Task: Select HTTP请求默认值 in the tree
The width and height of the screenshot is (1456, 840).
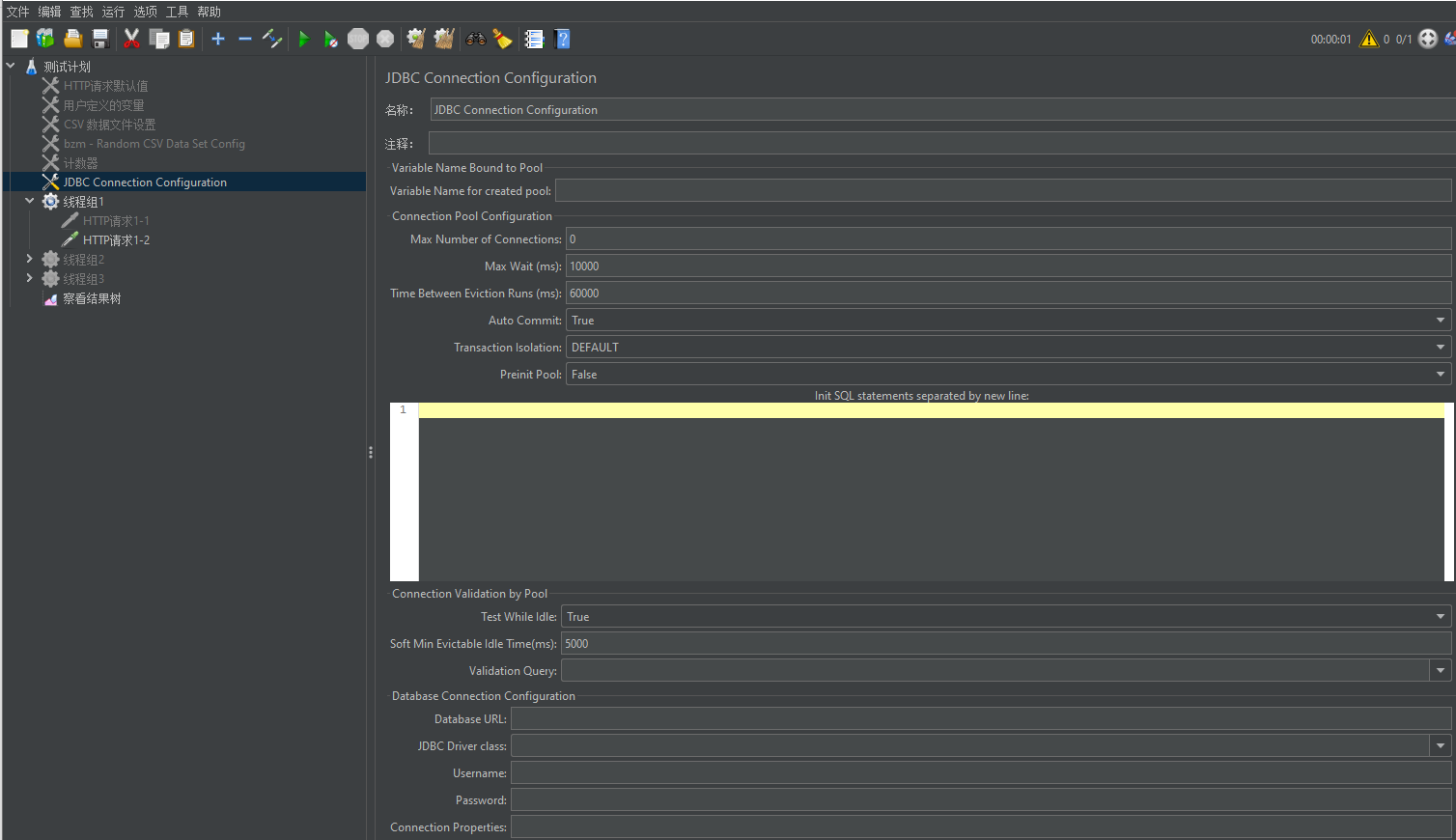Action: [x=106, y=86]
